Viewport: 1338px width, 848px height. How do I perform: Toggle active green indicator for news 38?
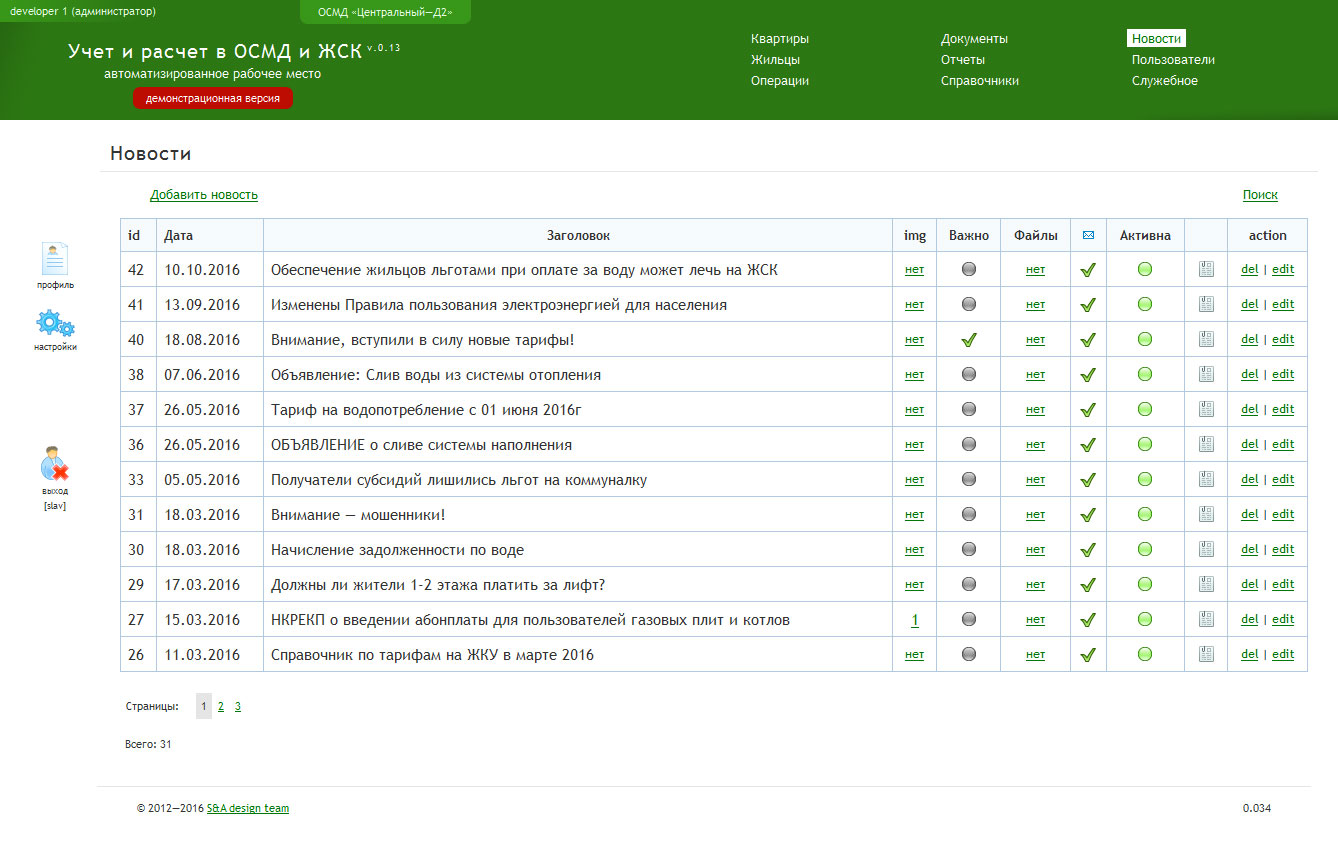tap(1145, 374)
